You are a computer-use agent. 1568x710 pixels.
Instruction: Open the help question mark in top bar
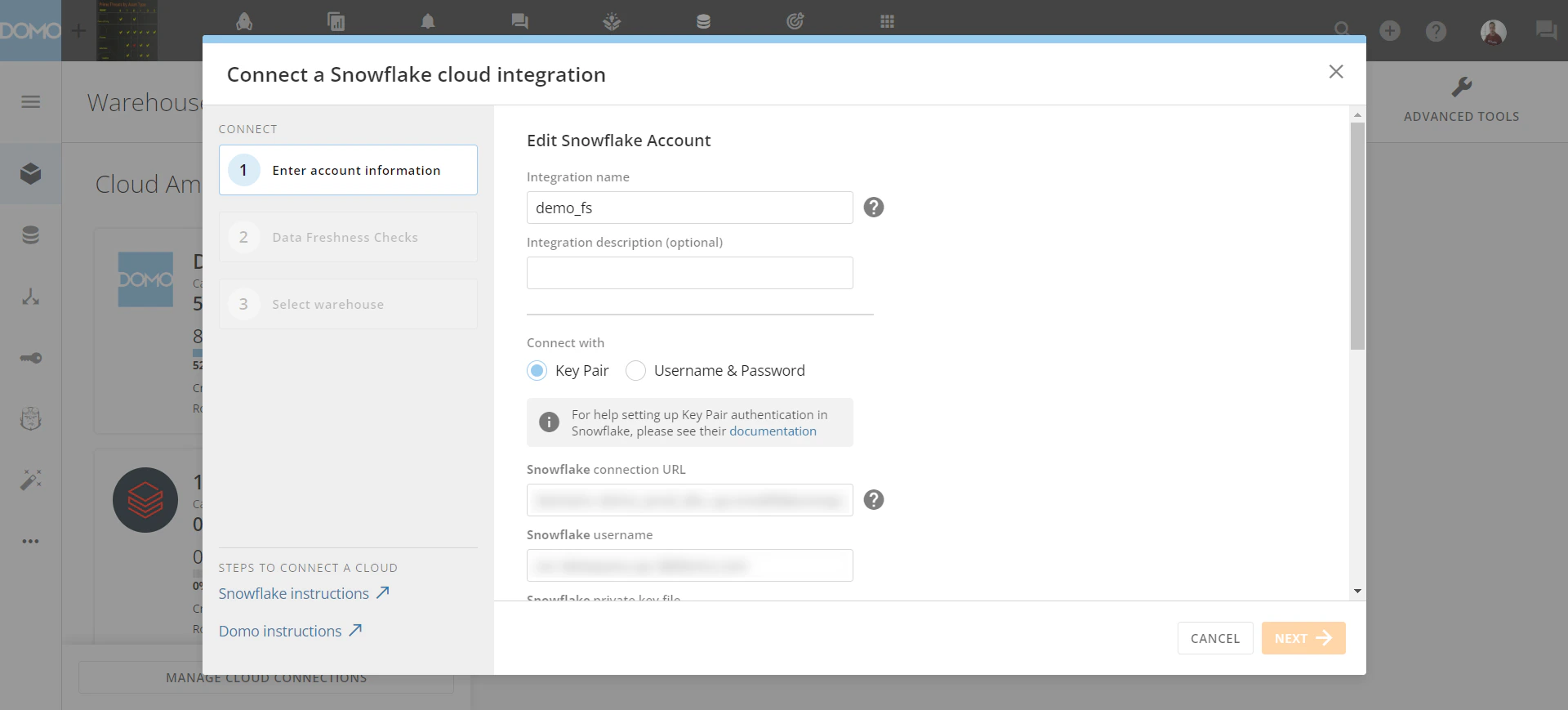point(1436,31)
